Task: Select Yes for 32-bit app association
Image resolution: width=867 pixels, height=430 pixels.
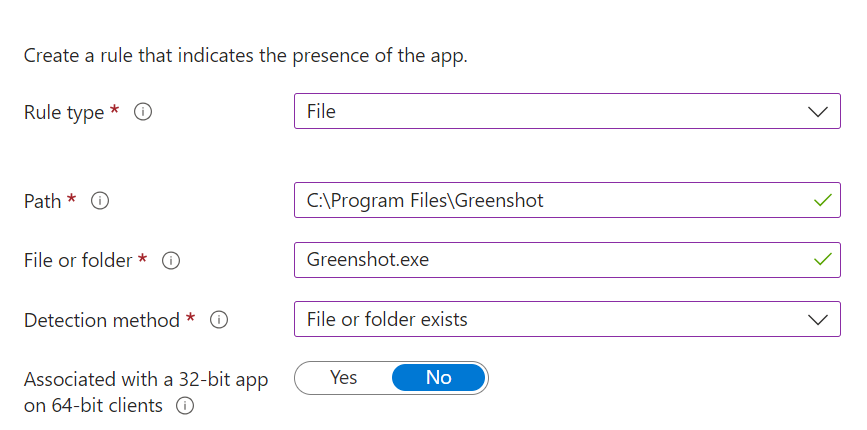Action: pos(343,377)
